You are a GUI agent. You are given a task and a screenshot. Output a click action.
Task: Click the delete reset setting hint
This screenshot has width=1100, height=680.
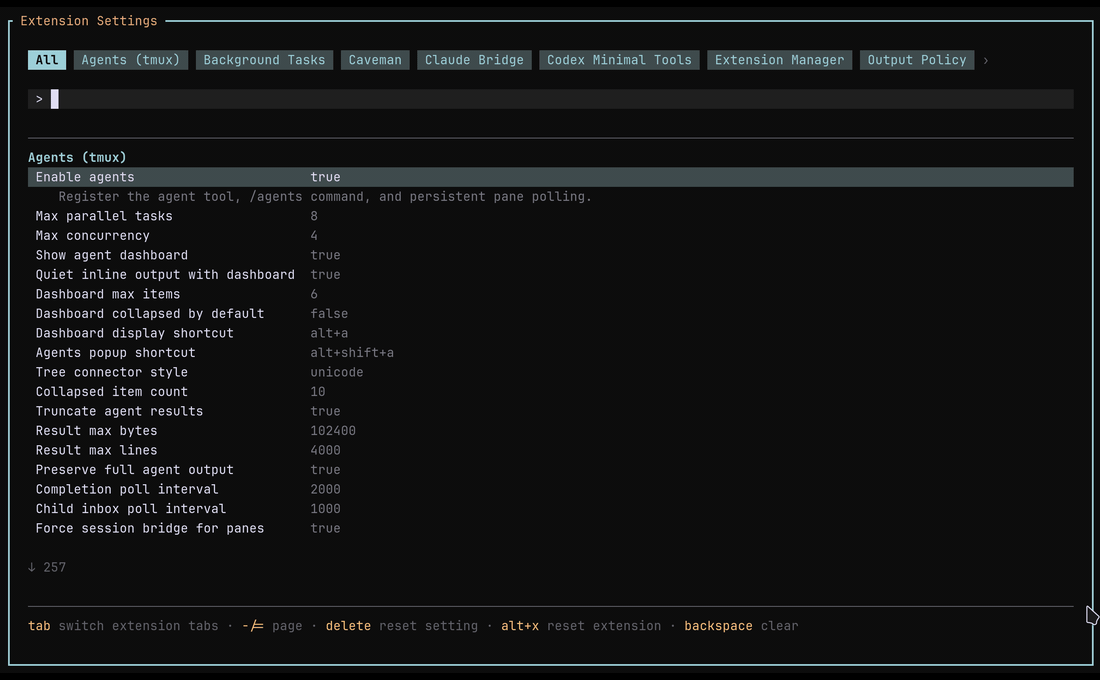(x=401, y=626)
